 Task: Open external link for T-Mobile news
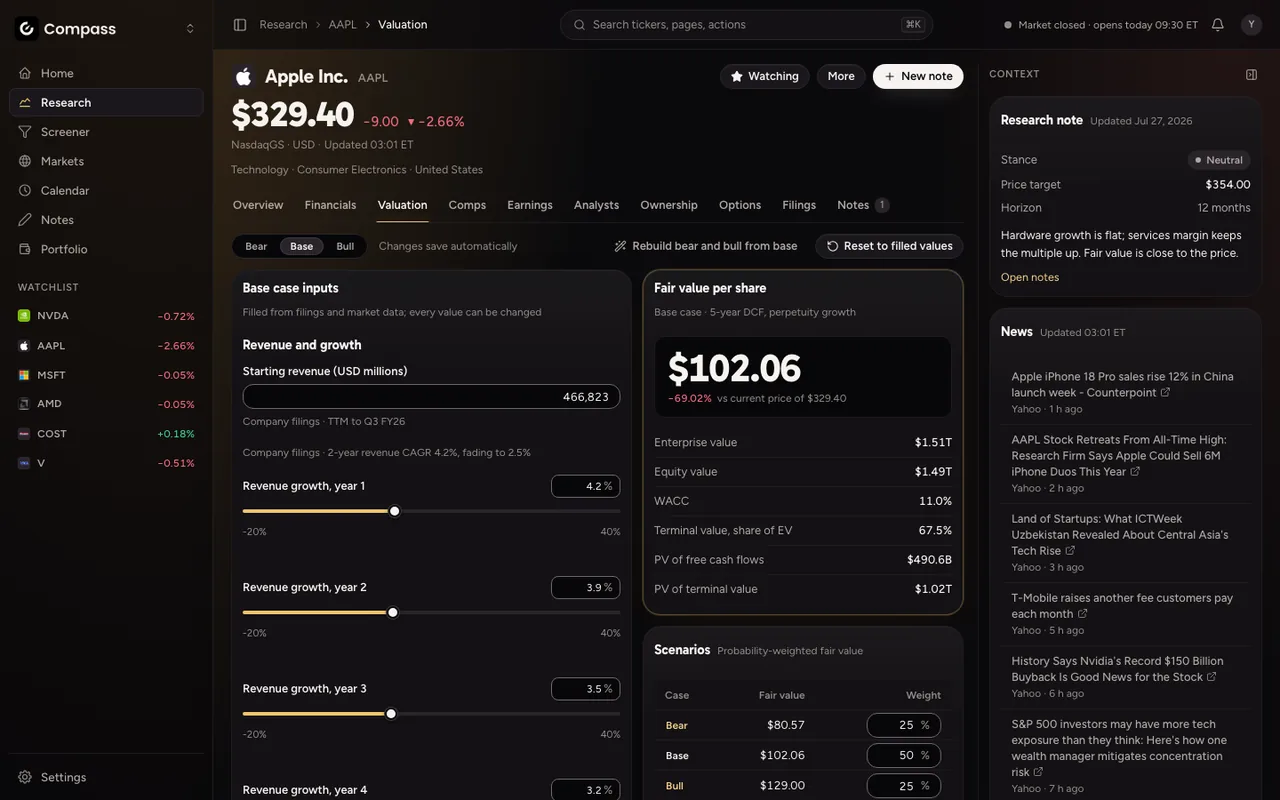click(x=1082, y=614)
